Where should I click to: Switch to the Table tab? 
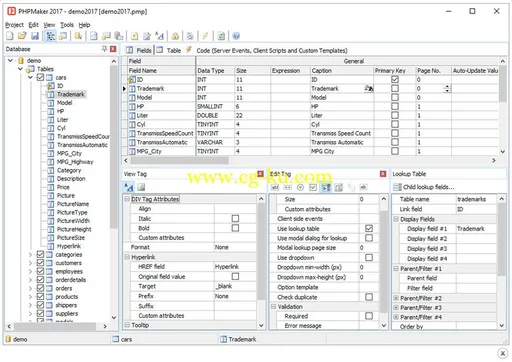pyautogui.click(x=169, y=50)
